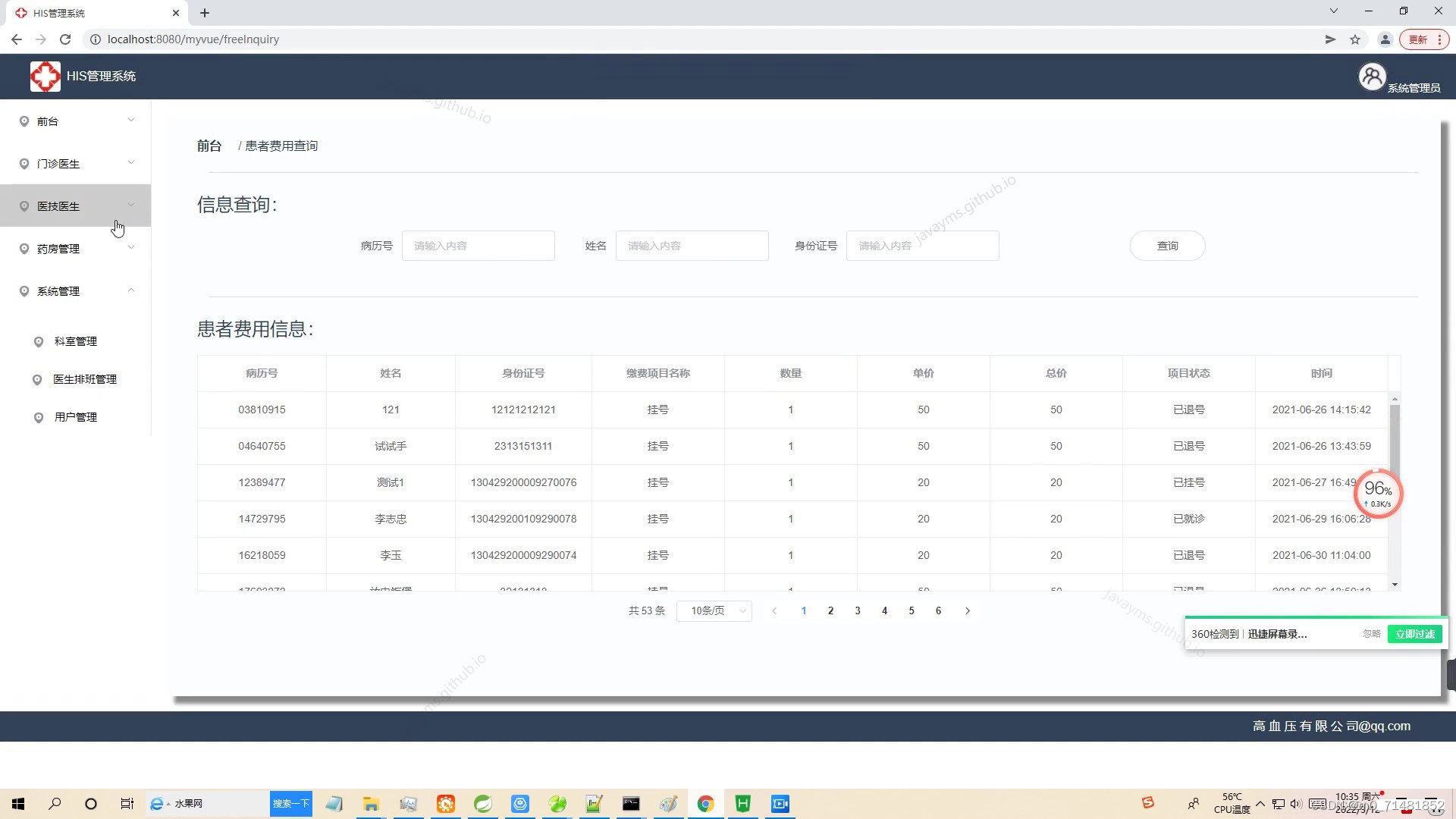Open Chrome from the taskbar
Image resolution: width=1456 pixels, height=819 pixels.
[705, 804]
